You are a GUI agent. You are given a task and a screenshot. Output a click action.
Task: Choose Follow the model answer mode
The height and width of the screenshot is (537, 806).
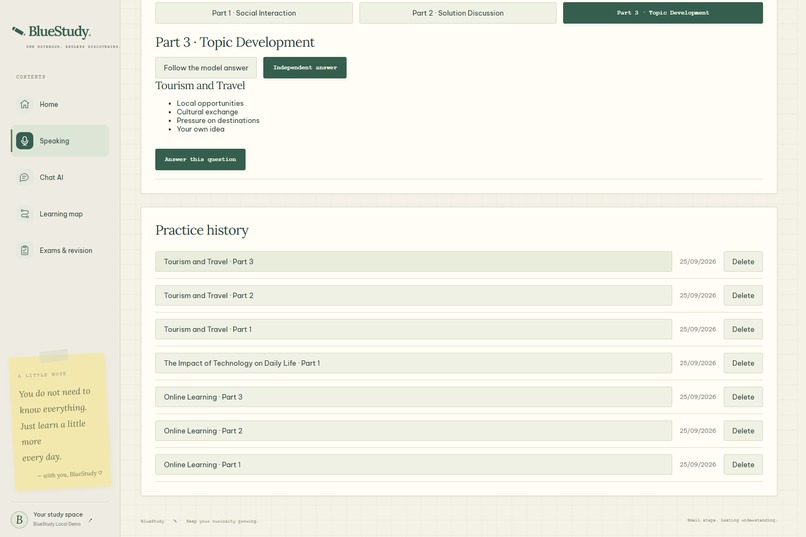pyautogui.click(x=206, y=68)
